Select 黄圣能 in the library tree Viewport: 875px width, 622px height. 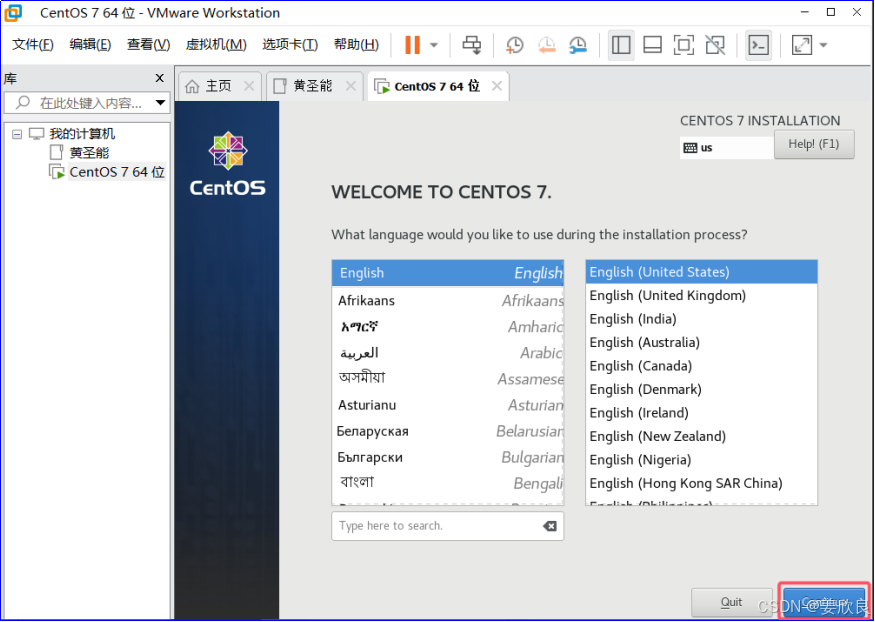coord(89,152)
